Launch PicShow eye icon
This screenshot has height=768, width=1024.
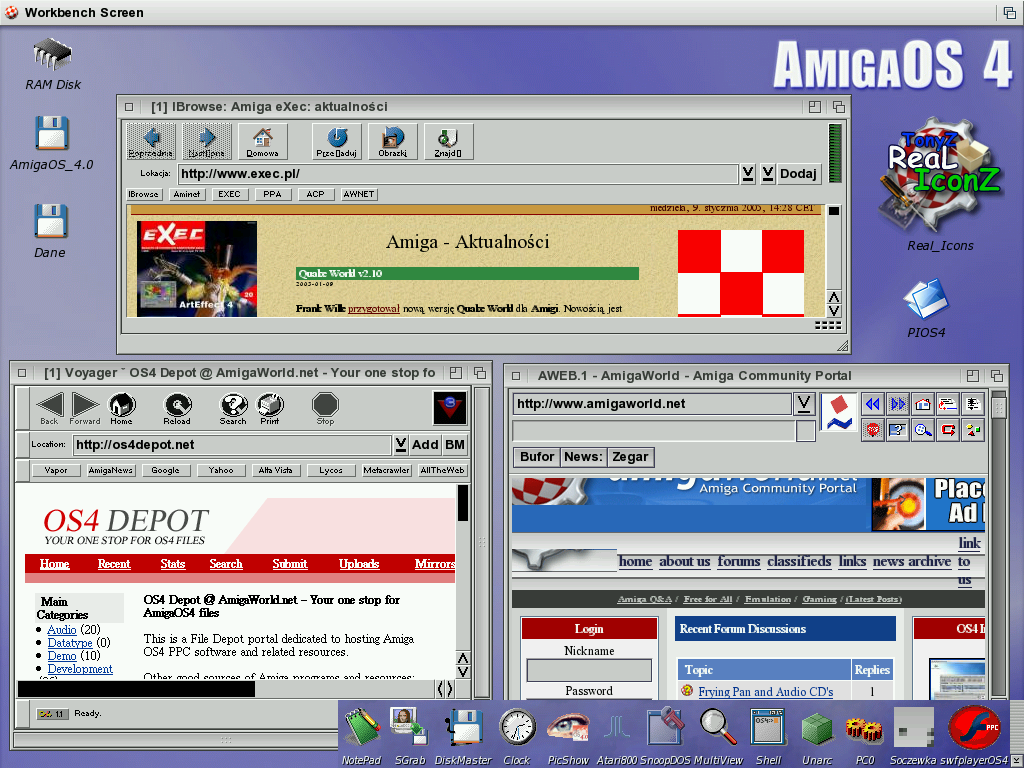coord(568,735)
